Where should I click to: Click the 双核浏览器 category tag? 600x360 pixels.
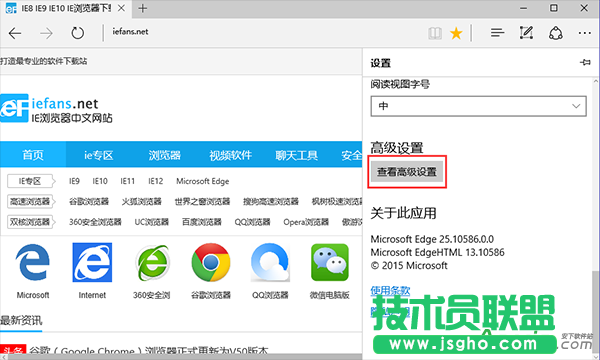coord(31,222)
